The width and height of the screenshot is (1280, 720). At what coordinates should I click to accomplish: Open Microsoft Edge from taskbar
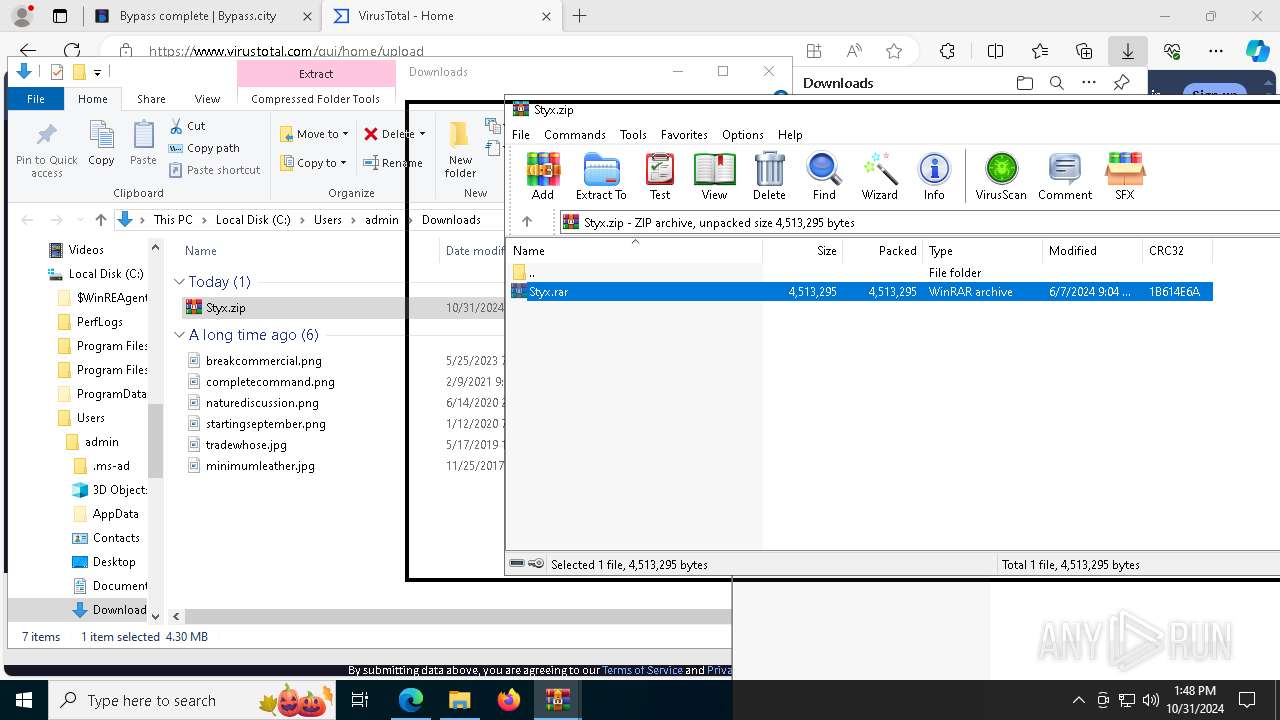(x=411, y=700)
